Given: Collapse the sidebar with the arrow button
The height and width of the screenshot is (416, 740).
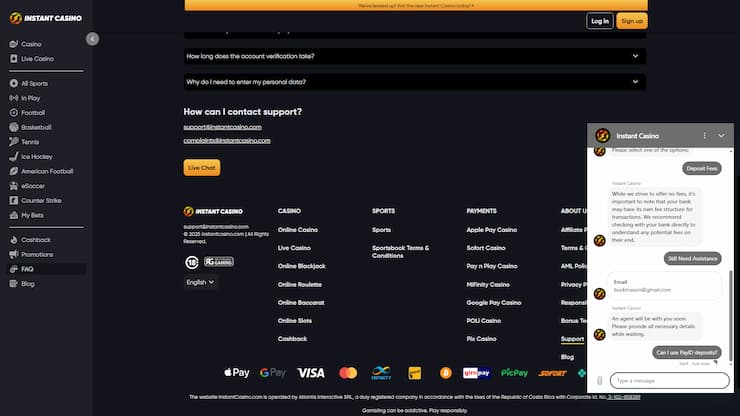Looking at the screenshot, I should (92, 39).
